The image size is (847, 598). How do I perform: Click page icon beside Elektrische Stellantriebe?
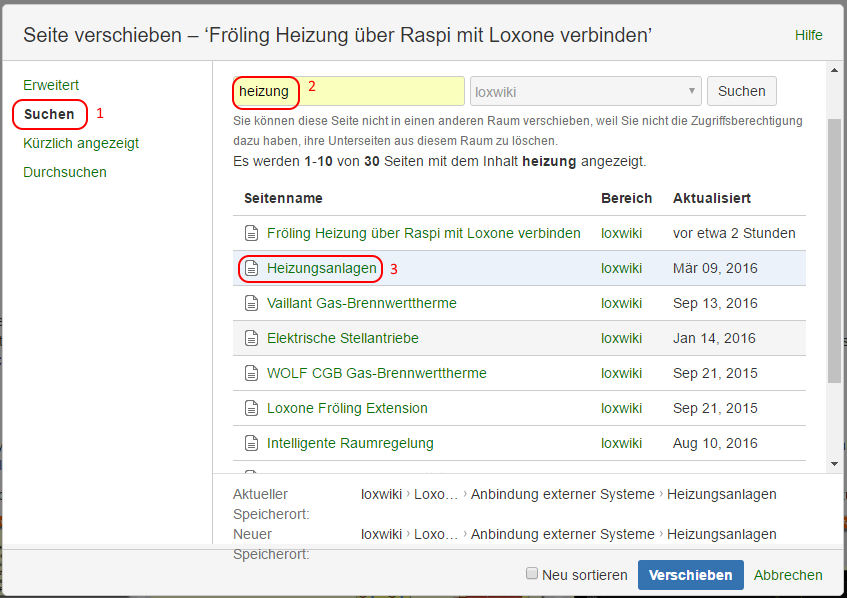coord(252,338)
